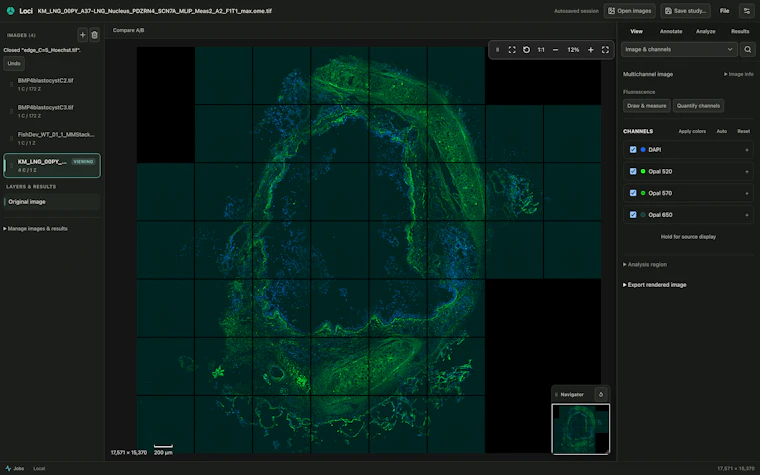Click the Draw & measure button

646,106
